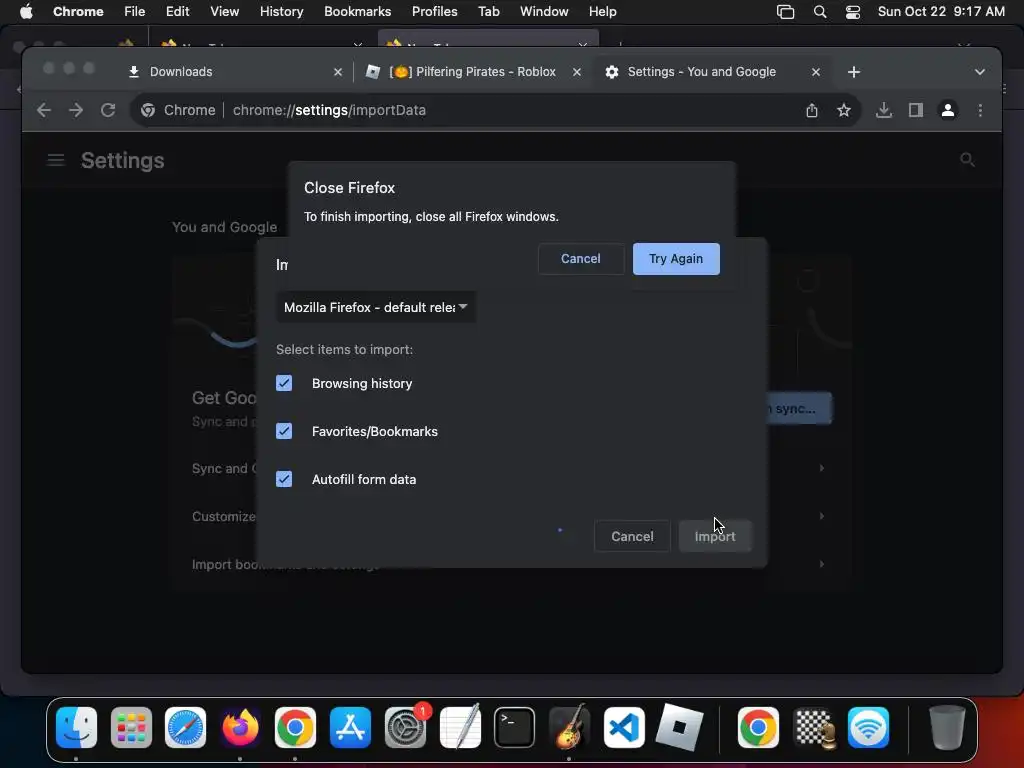Open the Edit menu

pos(177,12)
